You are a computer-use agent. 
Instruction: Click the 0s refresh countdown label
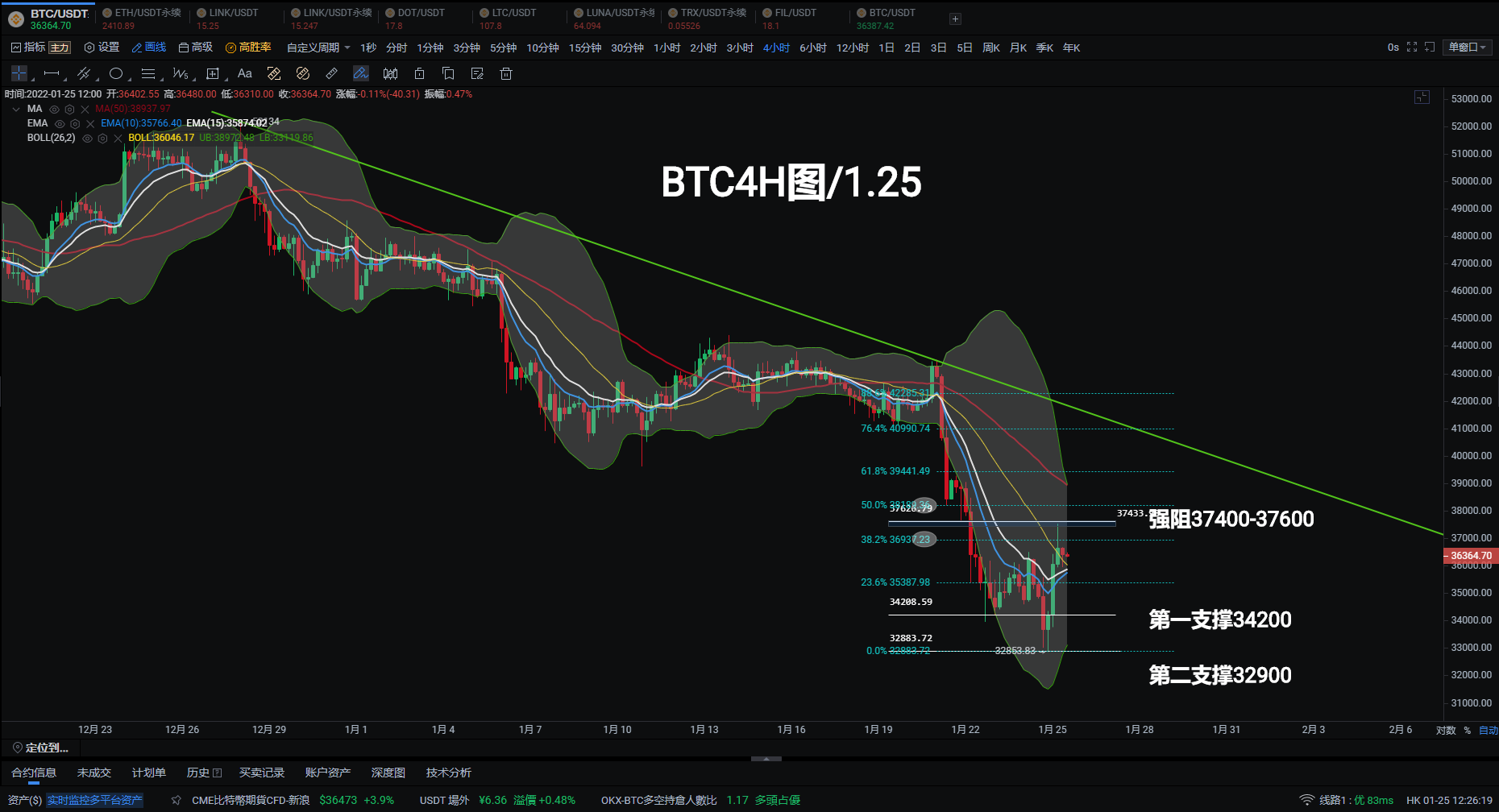click(1393, 48)
